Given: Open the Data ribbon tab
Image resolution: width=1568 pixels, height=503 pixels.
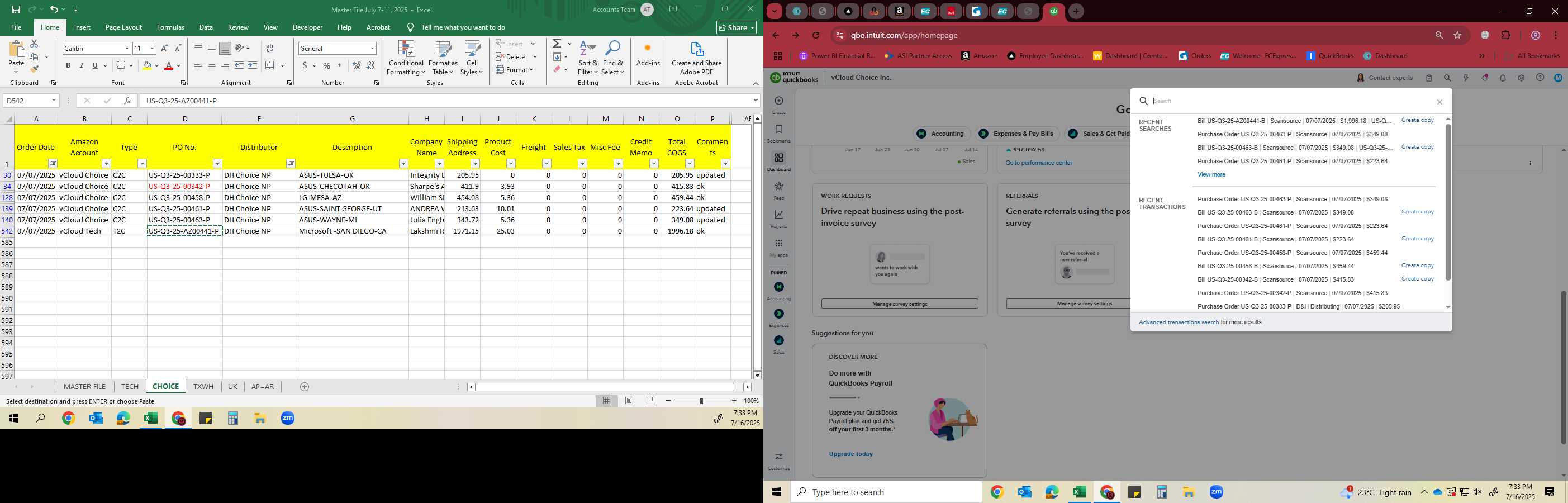Looking at the screenshot, I should coord(206,27).
